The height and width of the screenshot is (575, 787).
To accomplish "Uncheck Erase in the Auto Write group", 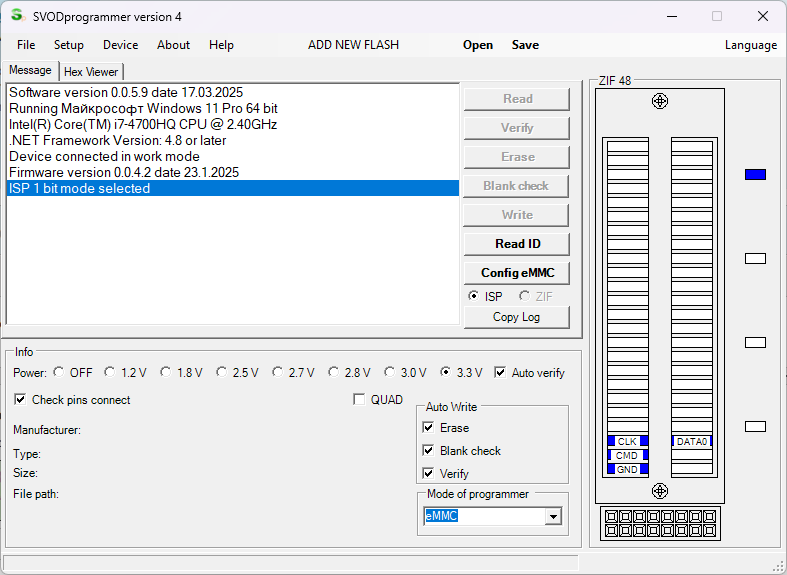I will click(x=428, y=427).
